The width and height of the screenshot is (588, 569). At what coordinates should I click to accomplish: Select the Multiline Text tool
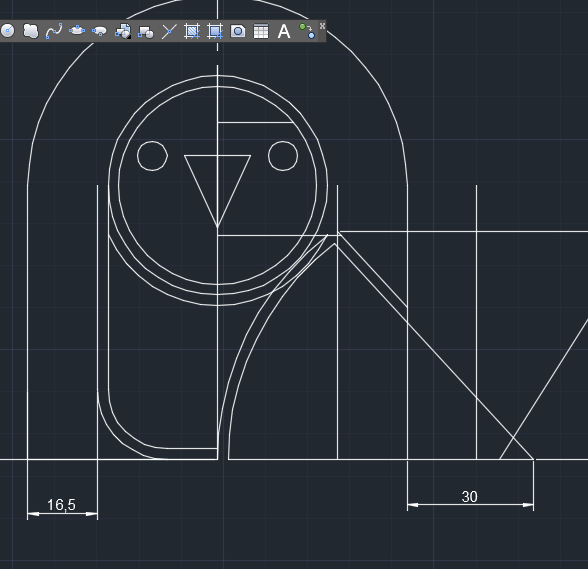tap(284, 31)
